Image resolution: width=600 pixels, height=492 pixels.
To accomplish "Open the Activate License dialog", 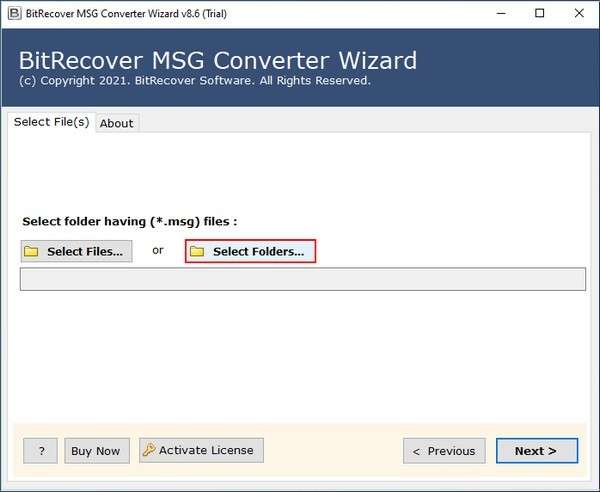I will 201,450.
